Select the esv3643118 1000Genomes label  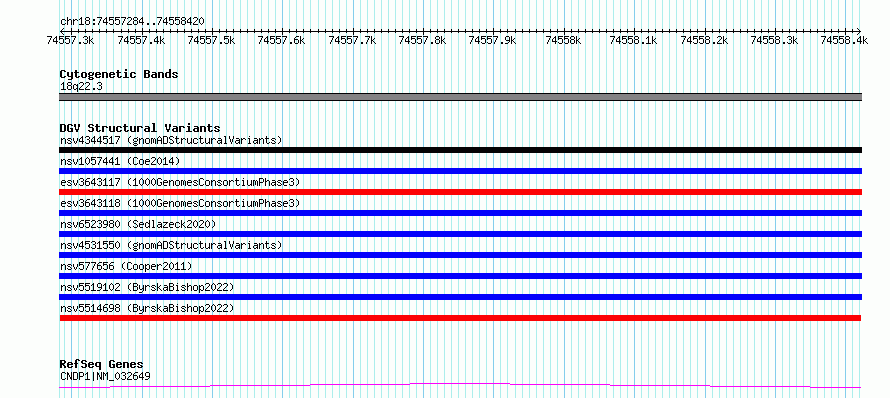(x=180, y=203)
